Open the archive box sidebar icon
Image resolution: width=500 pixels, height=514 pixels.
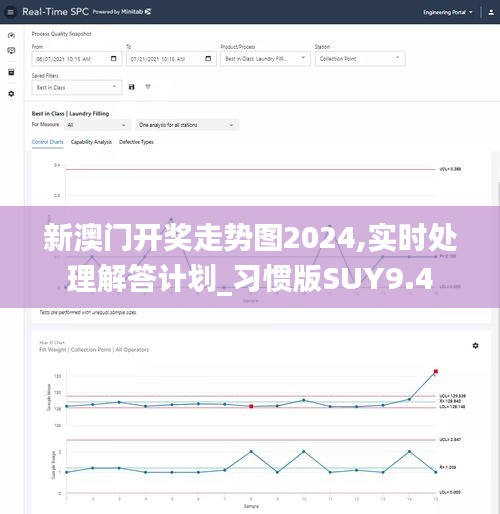11,72
